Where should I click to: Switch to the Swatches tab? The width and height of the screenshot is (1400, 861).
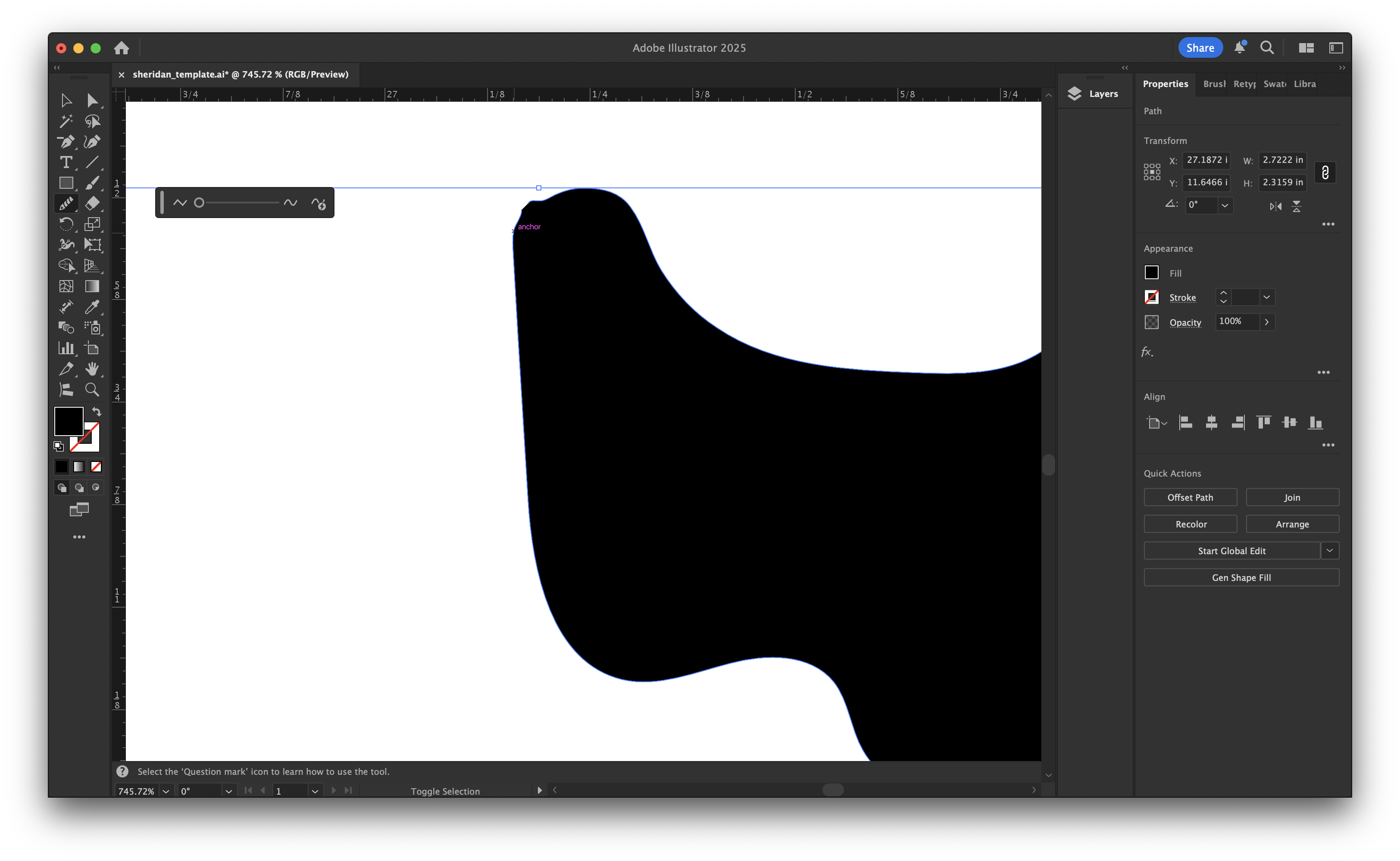pyautogui.click(x=1275, y=84)
